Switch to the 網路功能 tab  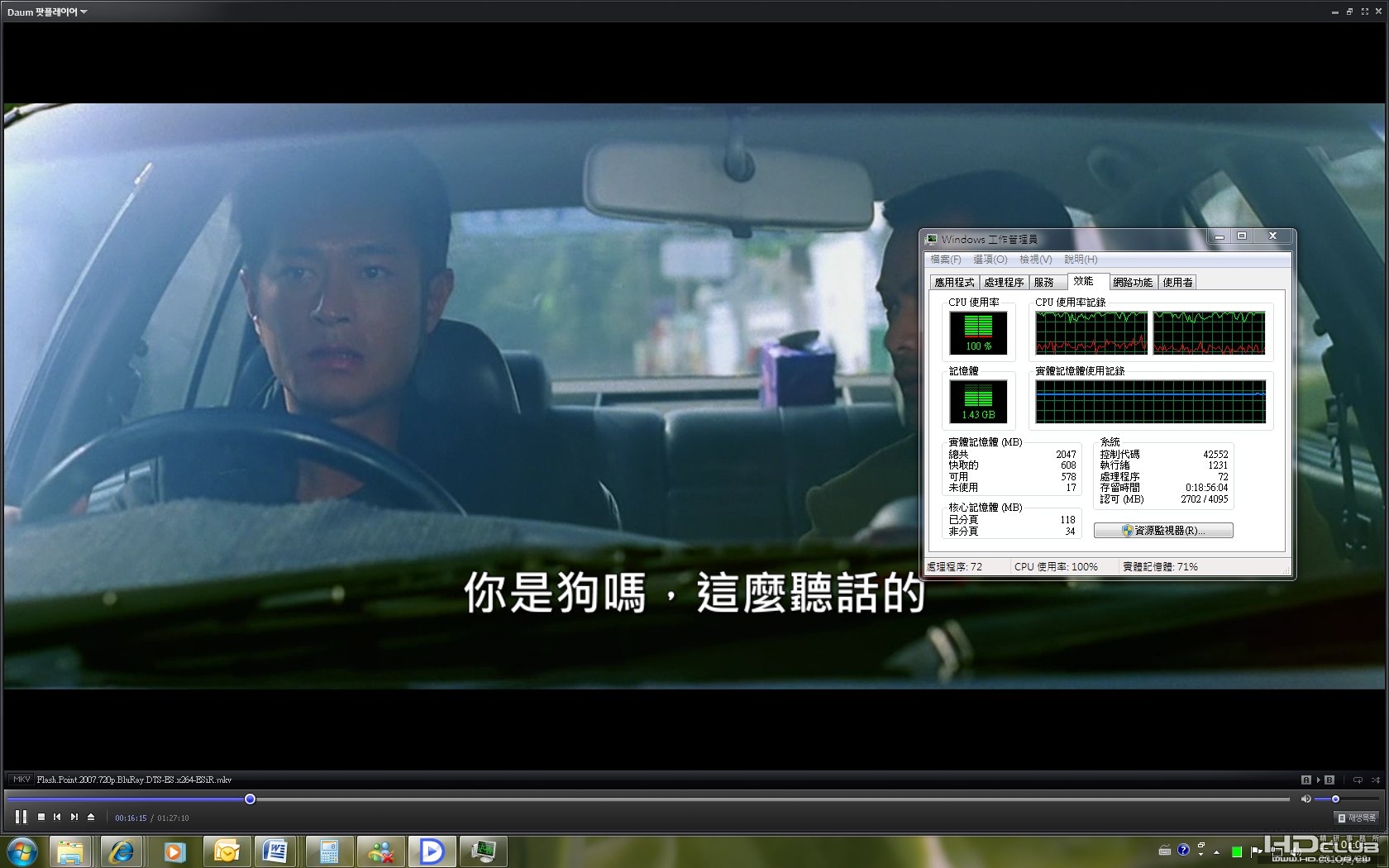coord(1133,283)
